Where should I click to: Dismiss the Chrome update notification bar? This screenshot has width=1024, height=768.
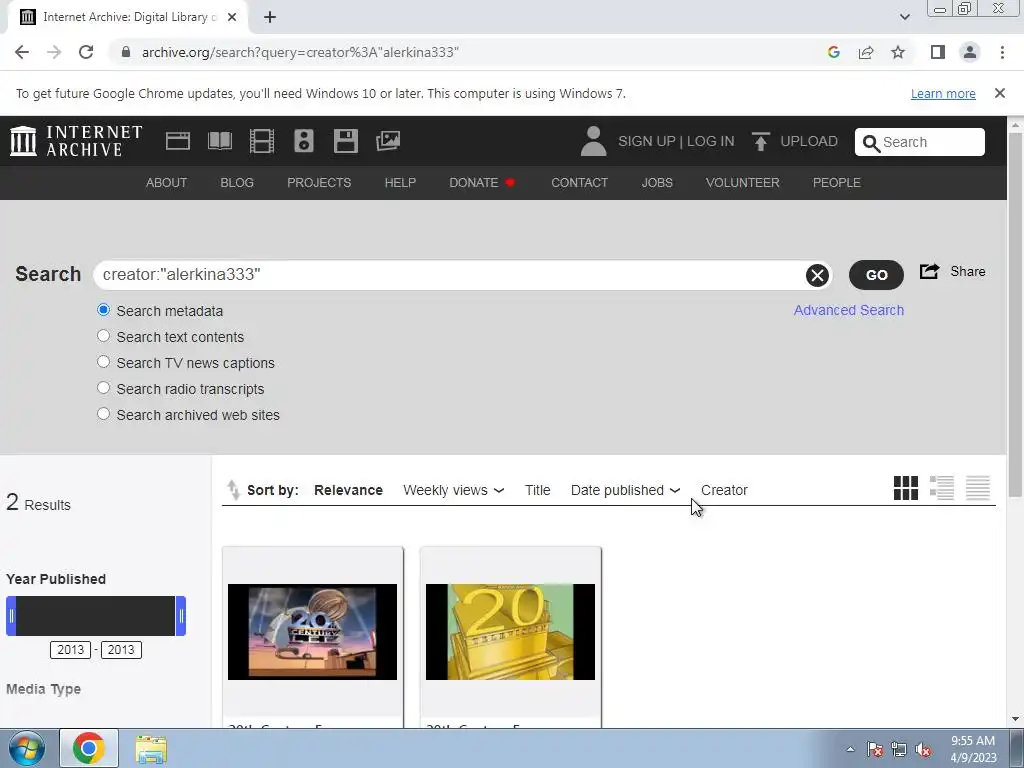click(1000, 93)
